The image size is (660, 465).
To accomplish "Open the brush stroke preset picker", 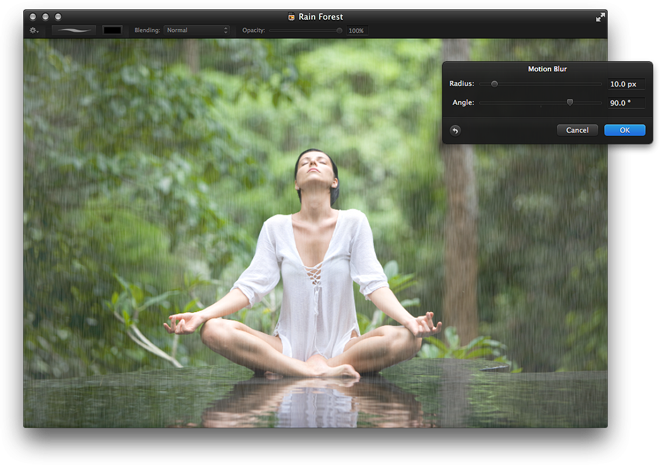I will click(74, 30).
